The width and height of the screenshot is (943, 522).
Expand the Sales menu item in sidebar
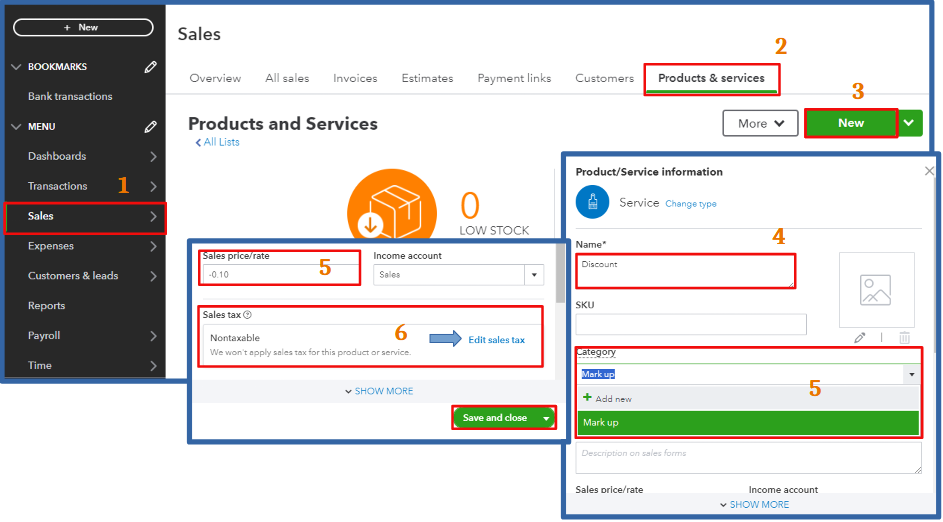coord(85,216)
